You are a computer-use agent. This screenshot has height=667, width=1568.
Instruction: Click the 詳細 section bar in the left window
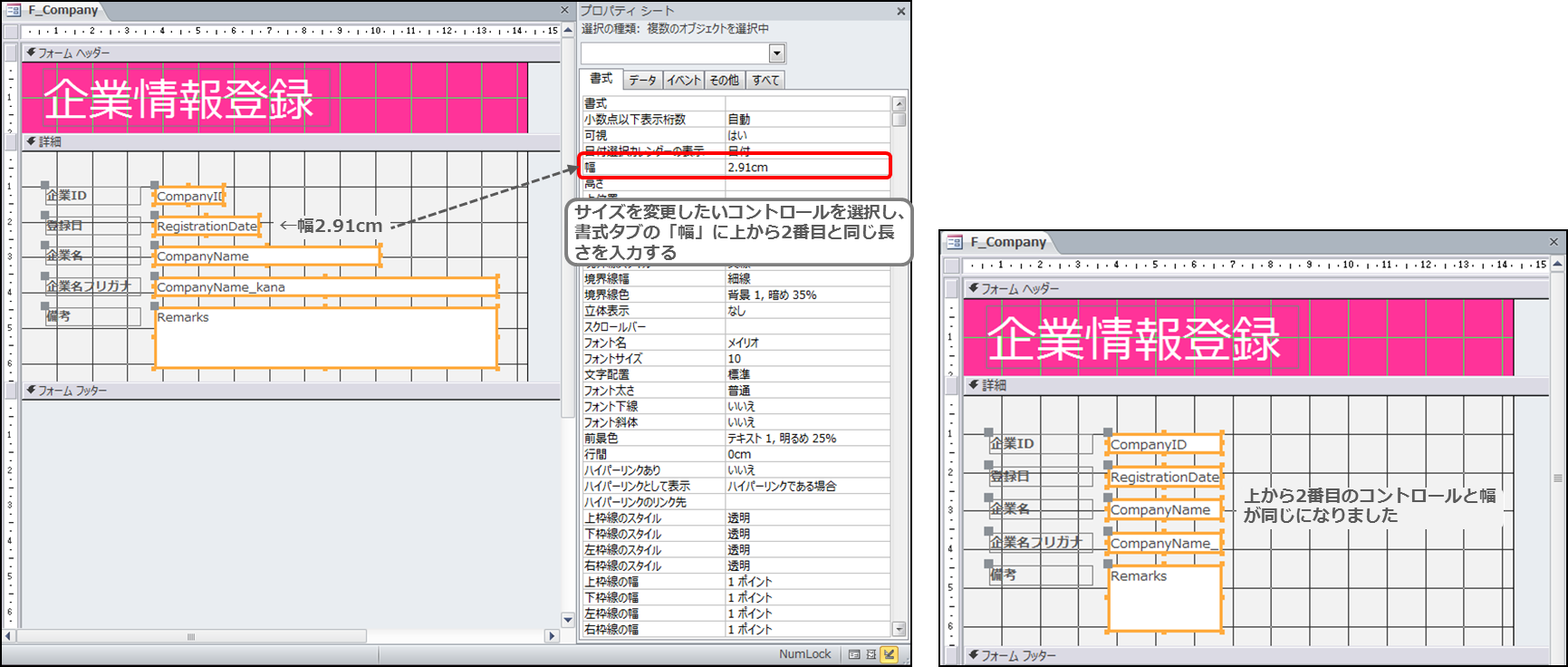coord(290,141)
